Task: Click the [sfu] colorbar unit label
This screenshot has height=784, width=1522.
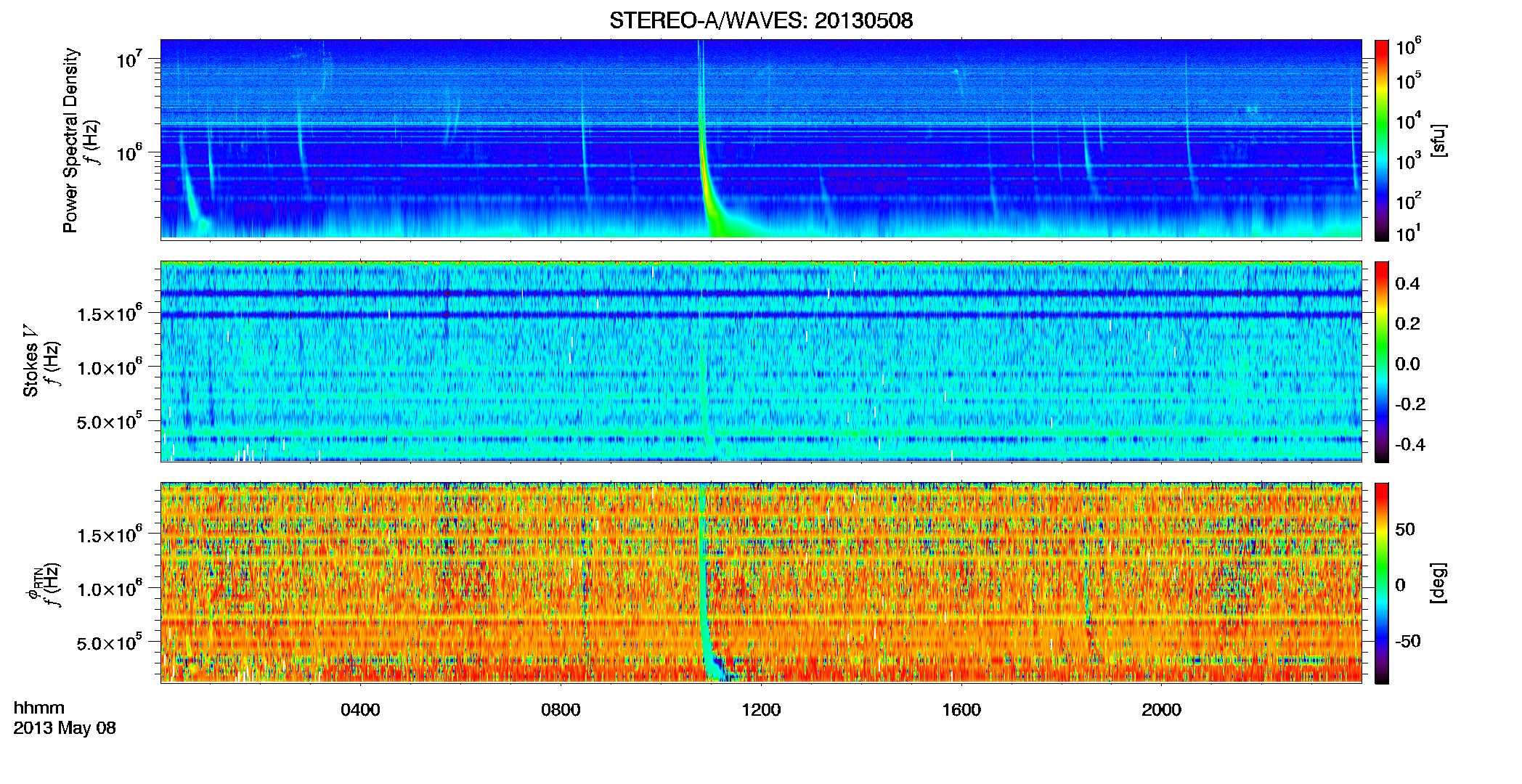Action: point(1439,140)
